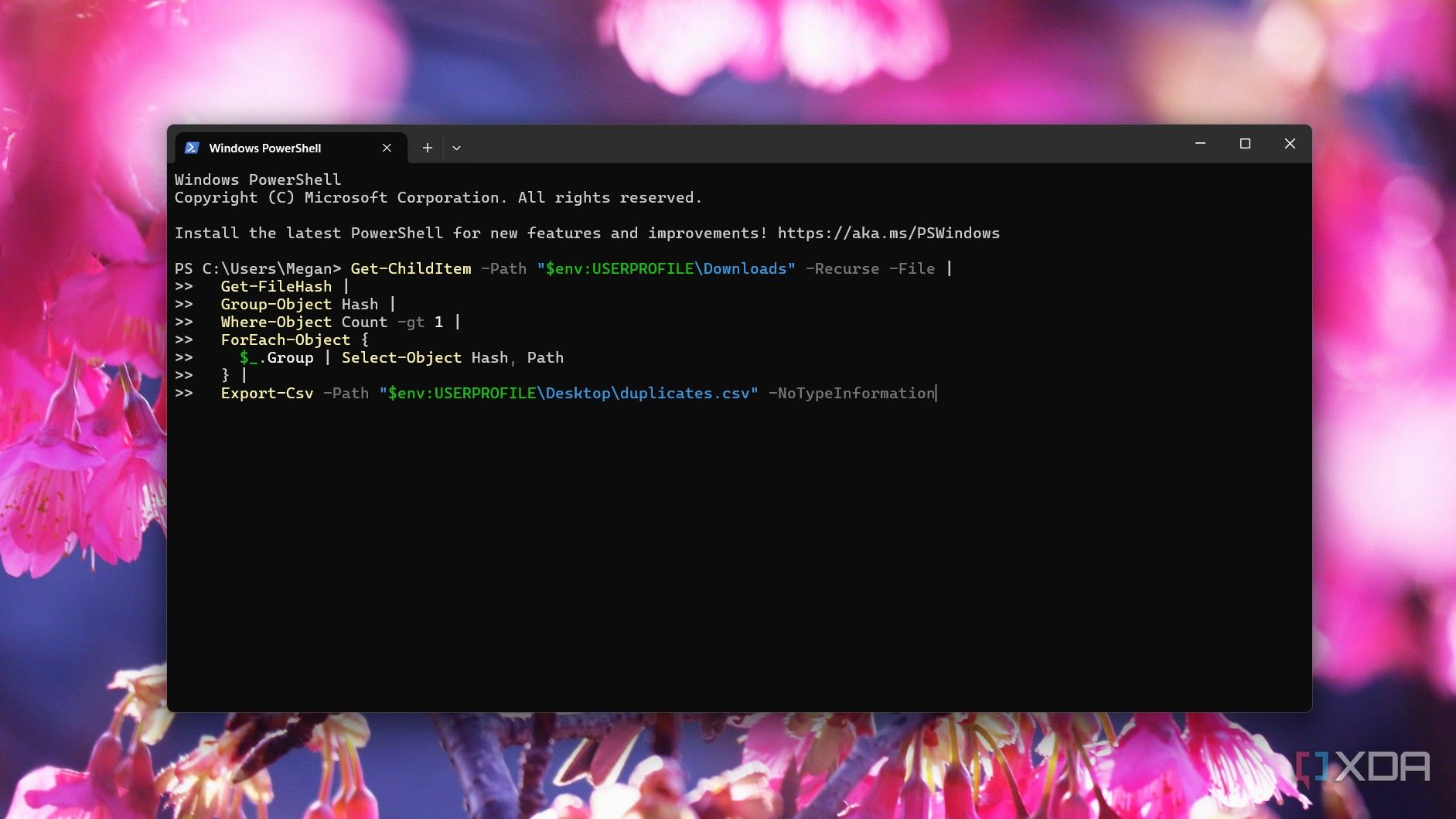Select the Windows PowerShell tab
Screen dimensions: 1456x819
tap(291, 148)
